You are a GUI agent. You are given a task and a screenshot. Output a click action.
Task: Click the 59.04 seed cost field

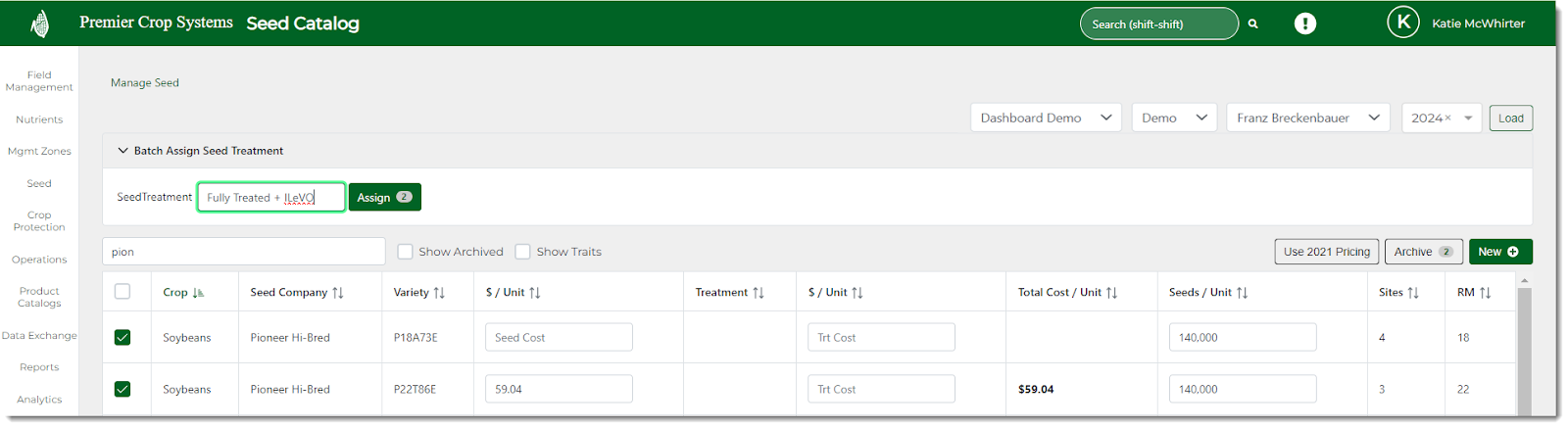pos(559,389)
